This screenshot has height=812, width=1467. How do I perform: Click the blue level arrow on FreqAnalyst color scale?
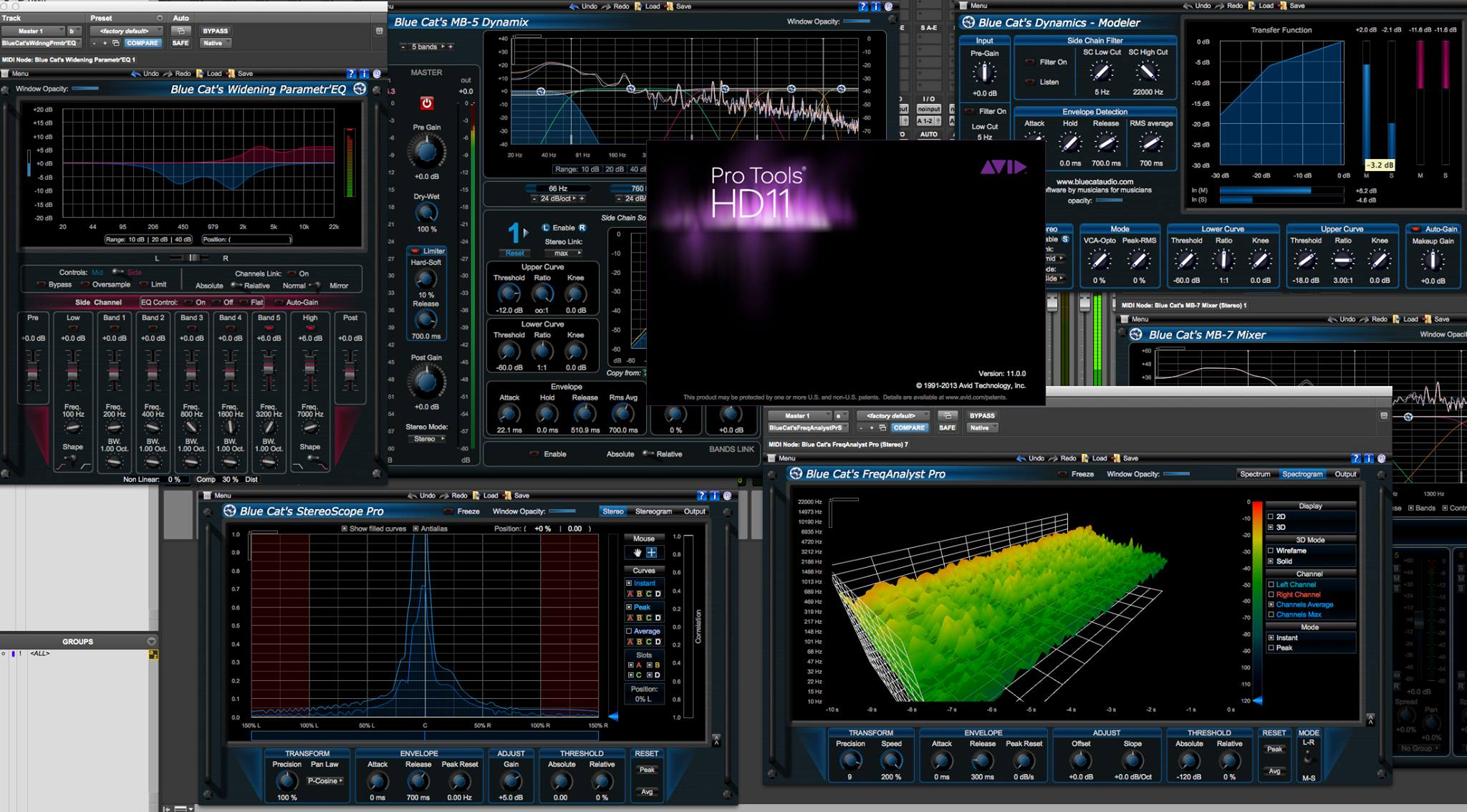pyautogui.click(x=1257, y=700)
